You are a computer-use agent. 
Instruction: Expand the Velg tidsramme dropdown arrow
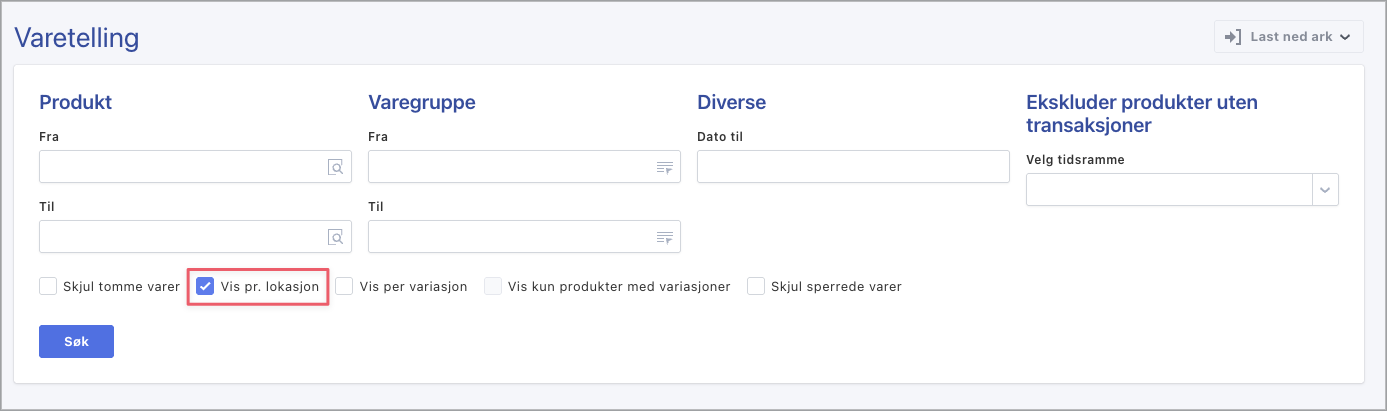click(x=1325, y=189)
